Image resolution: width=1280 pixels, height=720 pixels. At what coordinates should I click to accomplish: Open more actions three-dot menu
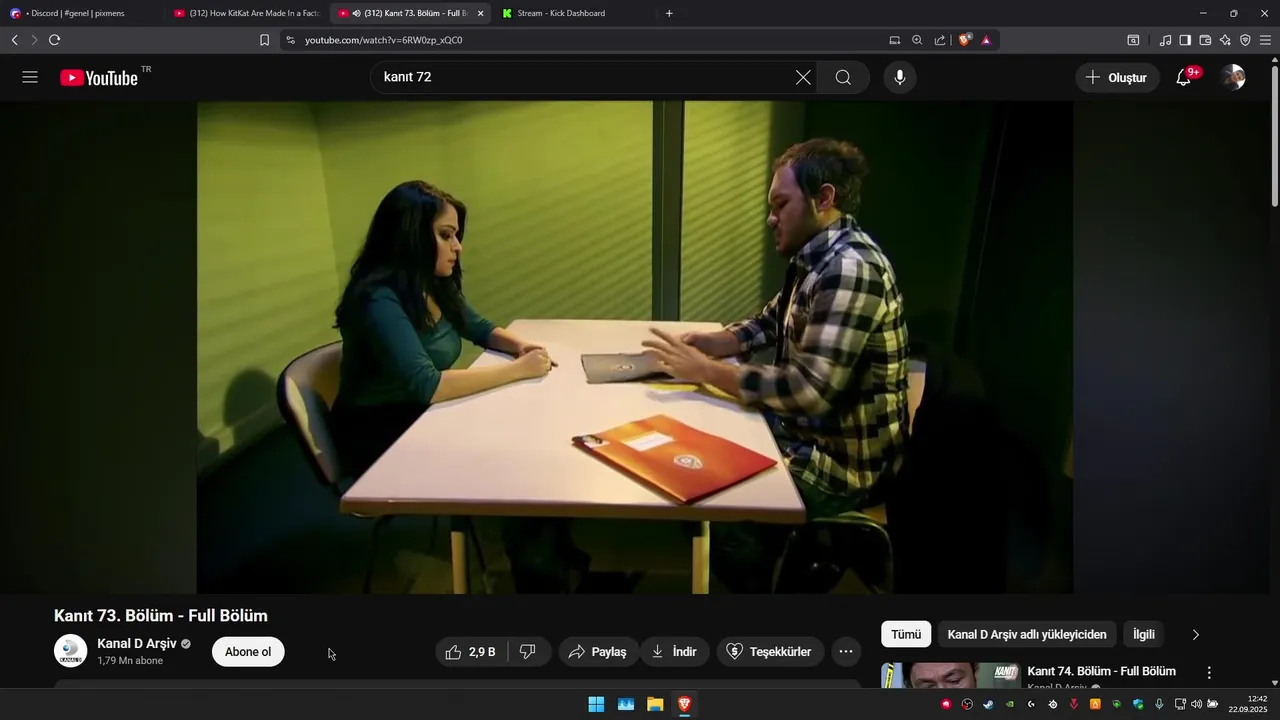pos(846,652)
